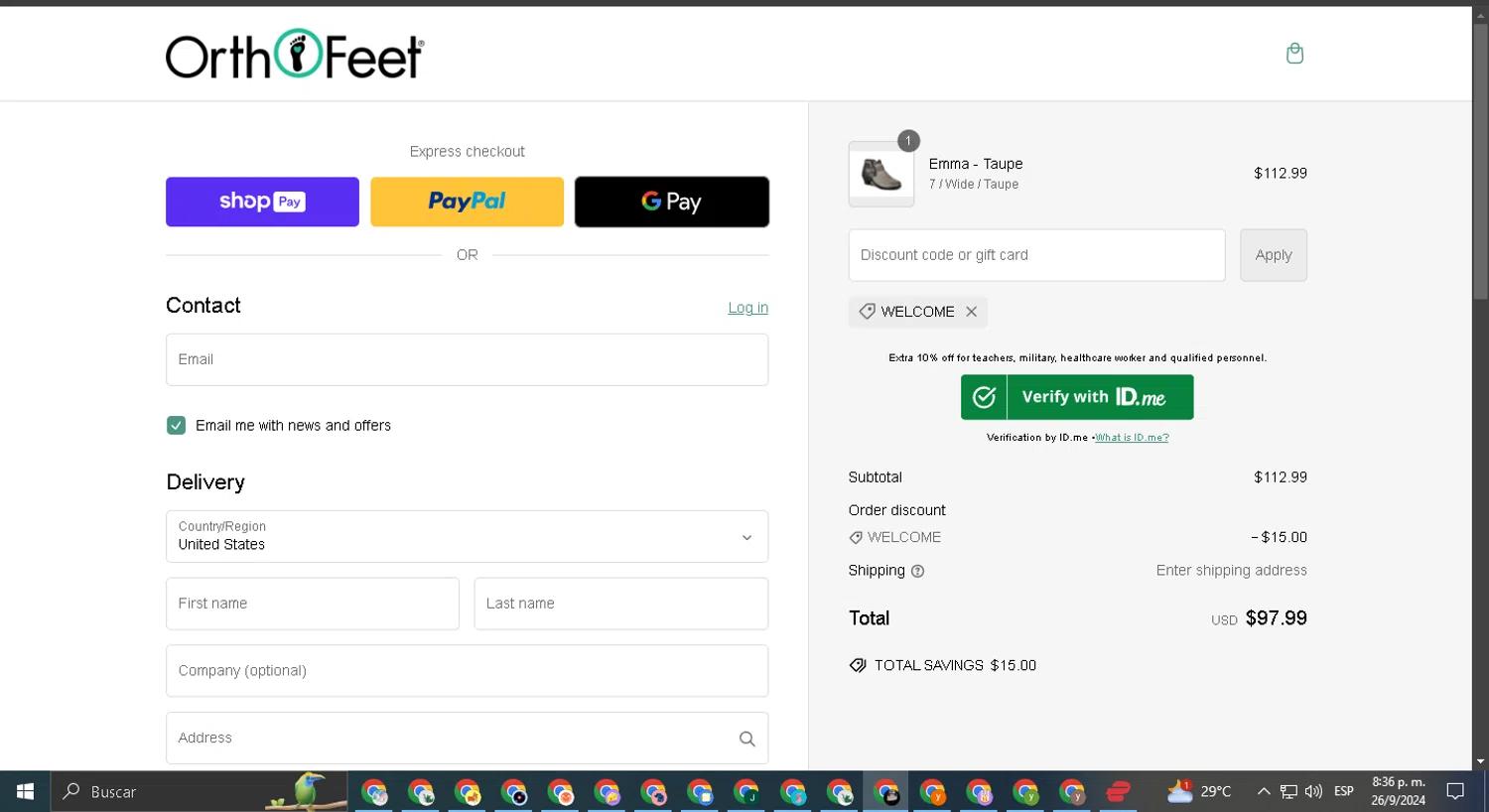Click the Discount code or gift card field
The image size is (1489, 812).
point(1036,255)
